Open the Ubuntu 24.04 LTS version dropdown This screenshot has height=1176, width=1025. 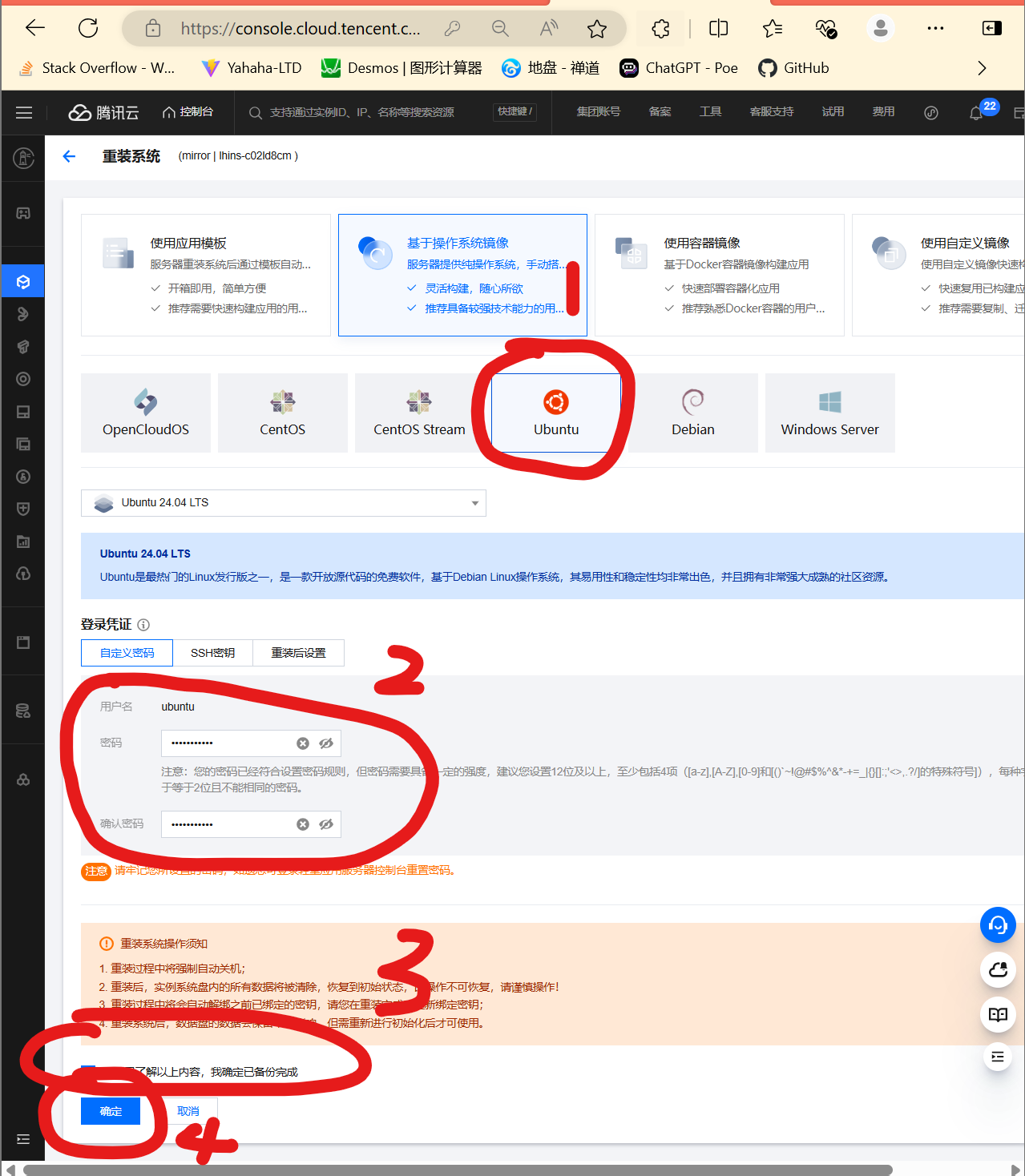pos(284,503)
